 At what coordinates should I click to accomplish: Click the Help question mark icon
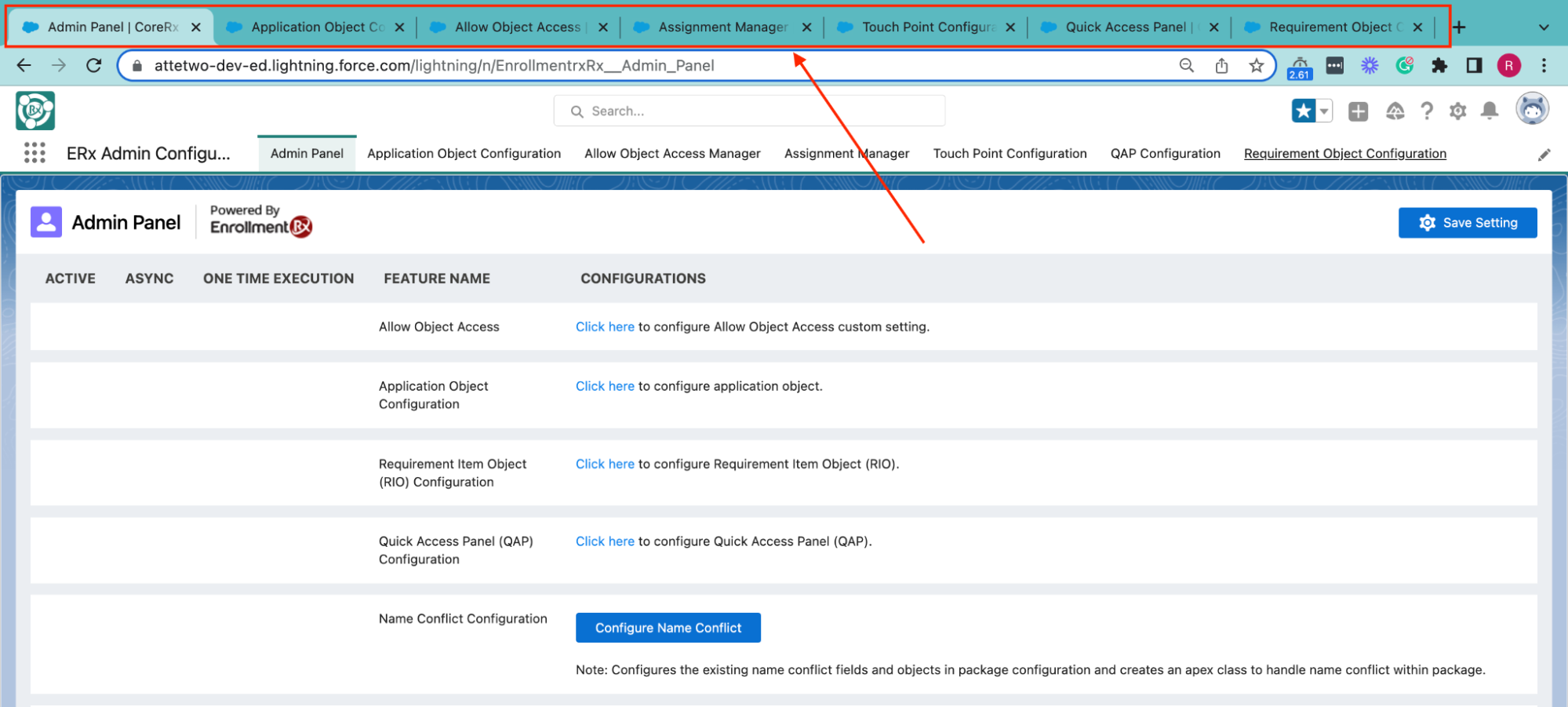tap(1427, 111)
